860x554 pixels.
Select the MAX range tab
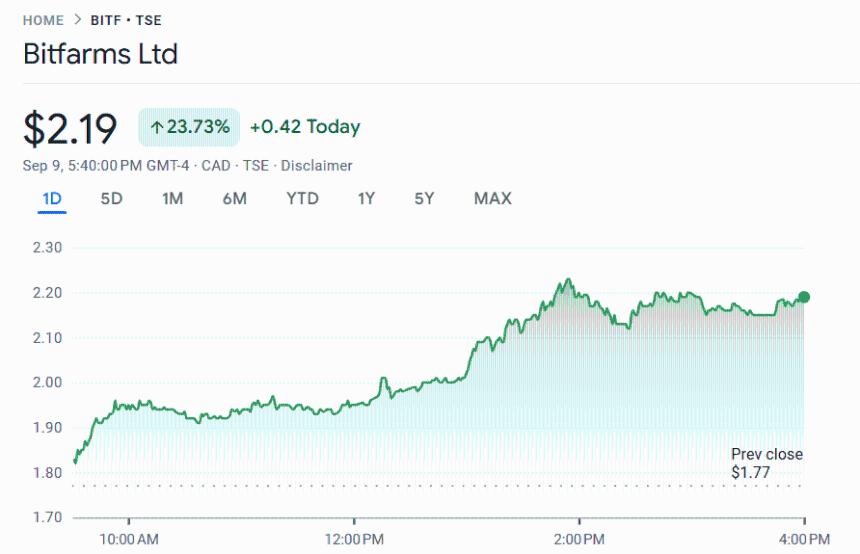click(x=492, y=198)
